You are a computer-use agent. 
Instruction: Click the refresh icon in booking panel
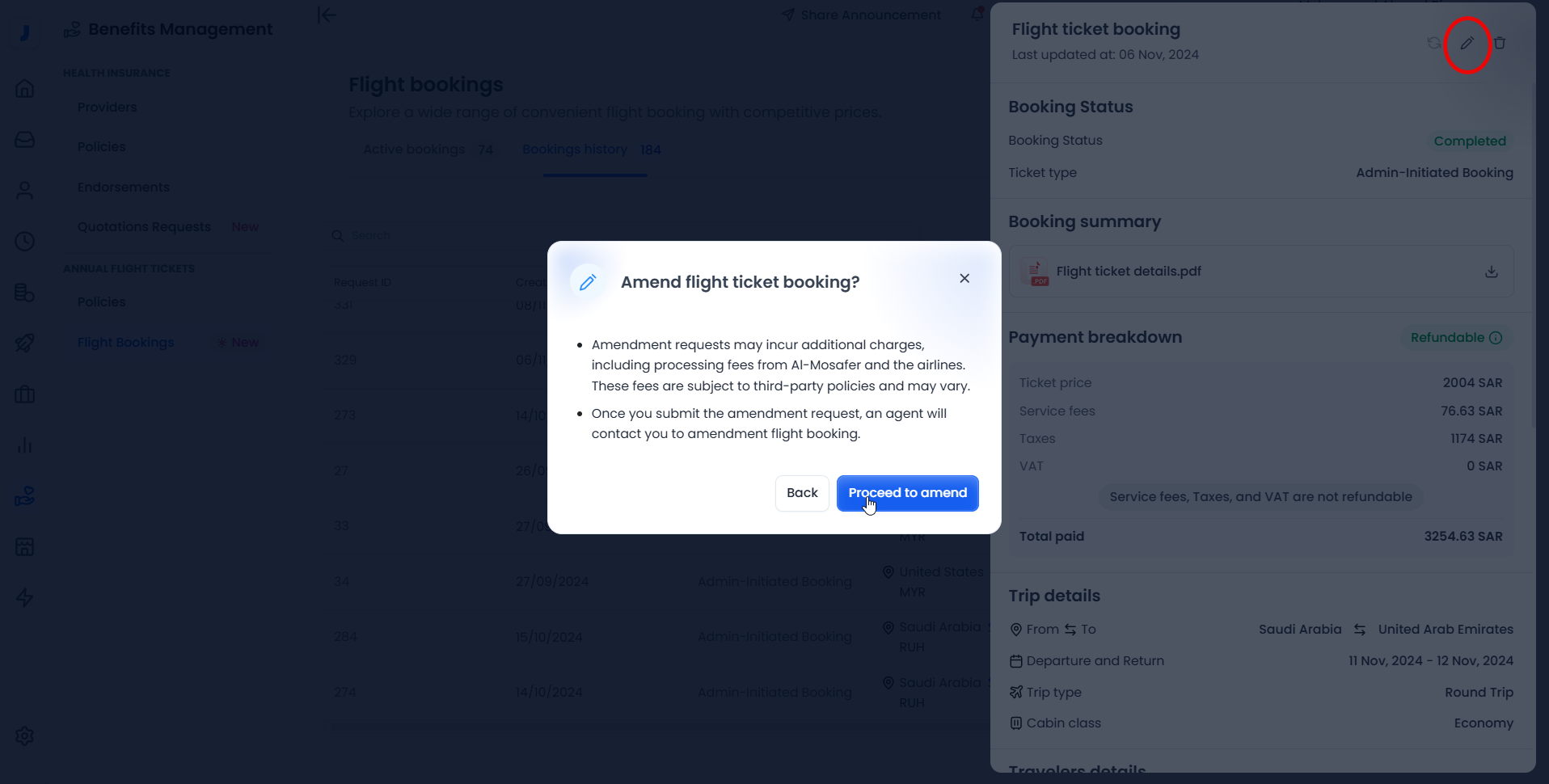pos(1434,44)
